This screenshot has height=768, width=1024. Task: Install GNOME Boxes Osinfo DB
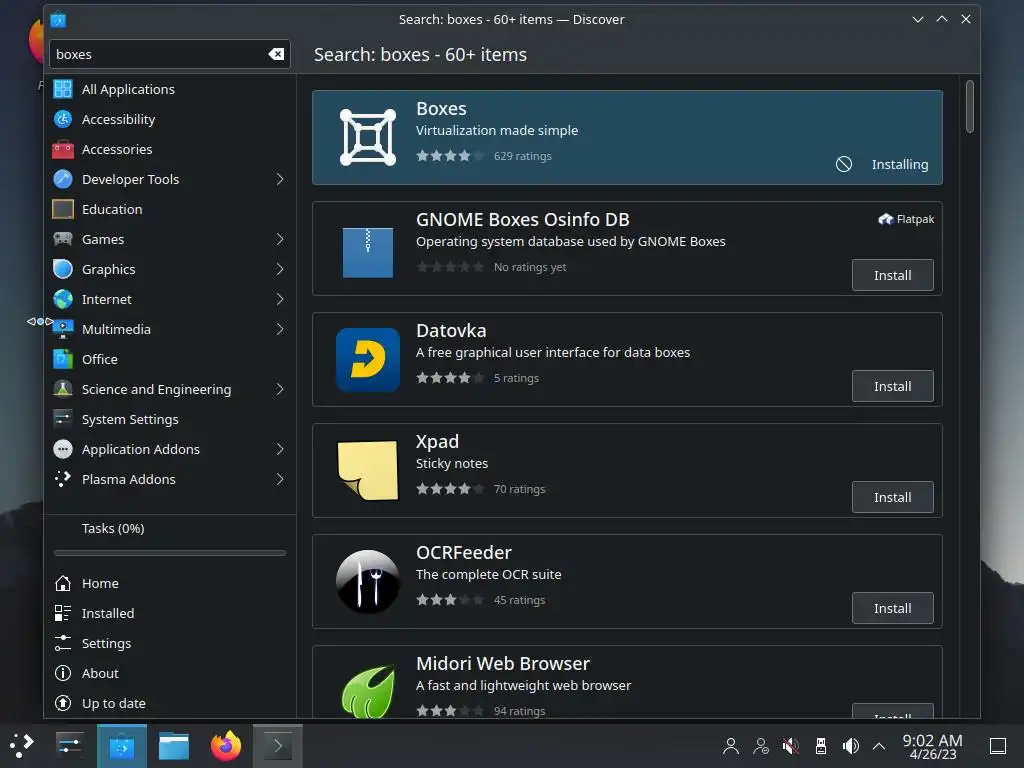click(x=892, y=275)
